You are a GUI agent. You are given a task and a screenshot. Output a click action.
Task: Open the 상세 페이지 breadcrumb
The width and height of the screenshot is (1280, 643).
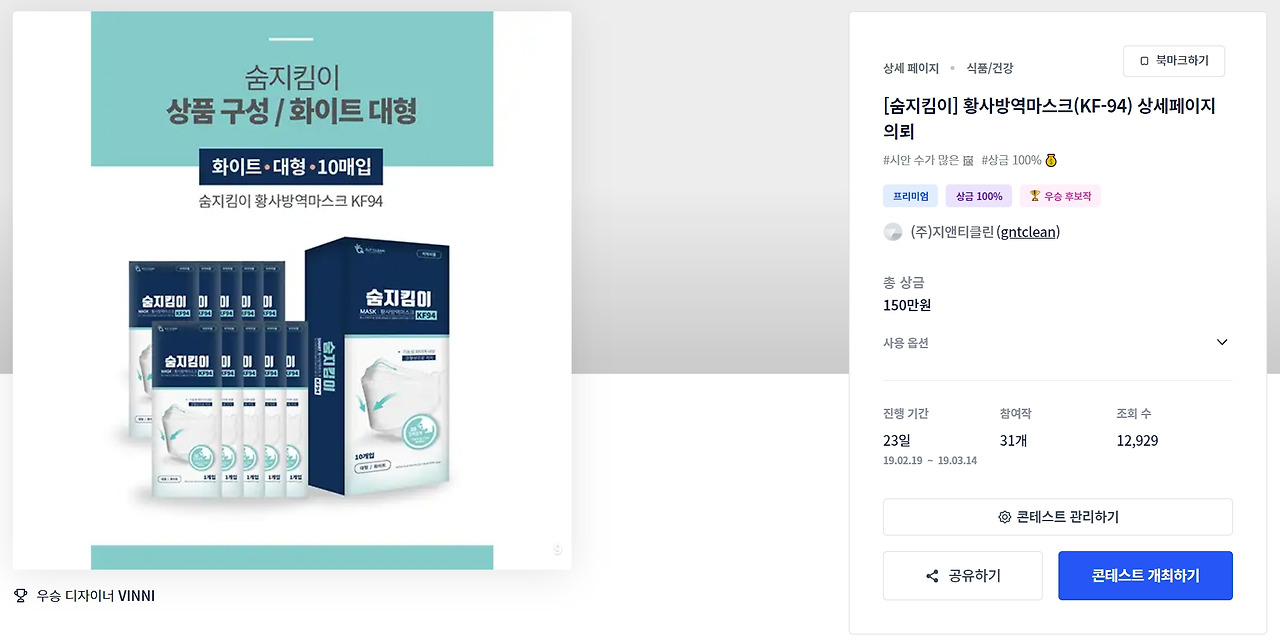[x=911, y=68]
